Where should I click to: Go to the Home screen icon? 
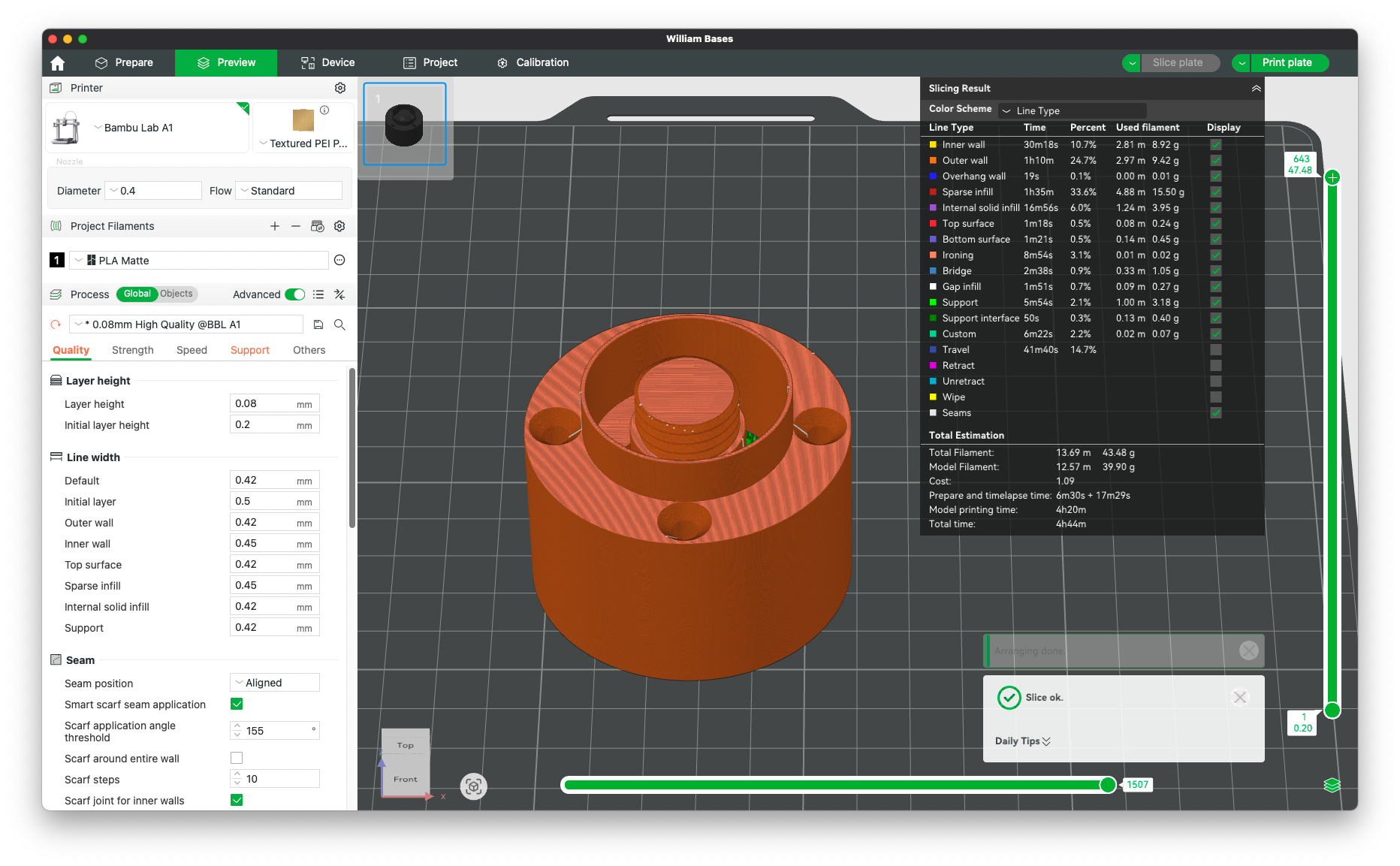pyautogui.click(x=58, y=63)
